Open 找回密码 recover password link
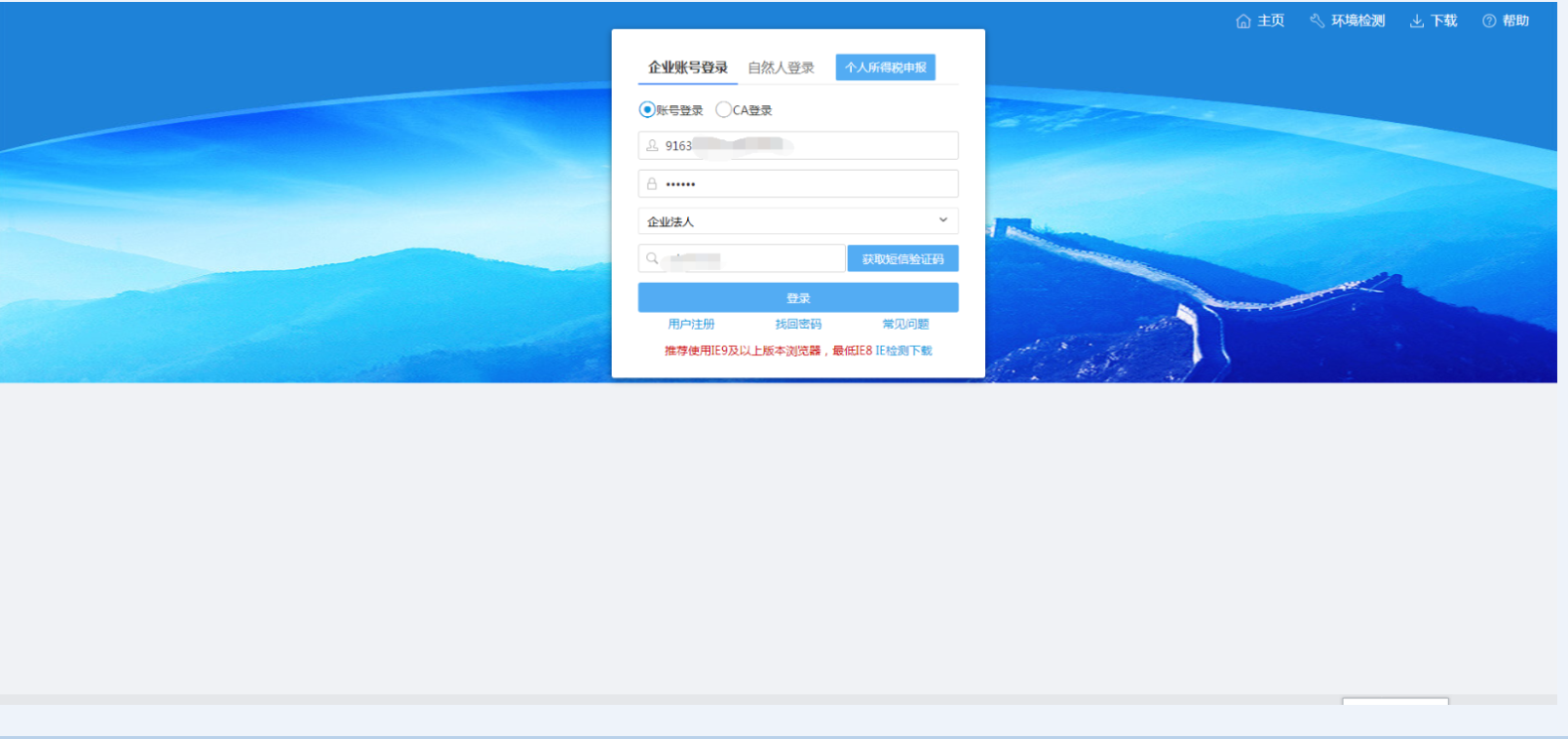This screenshot has height=739, width=1568. click(x=798, y=324)
